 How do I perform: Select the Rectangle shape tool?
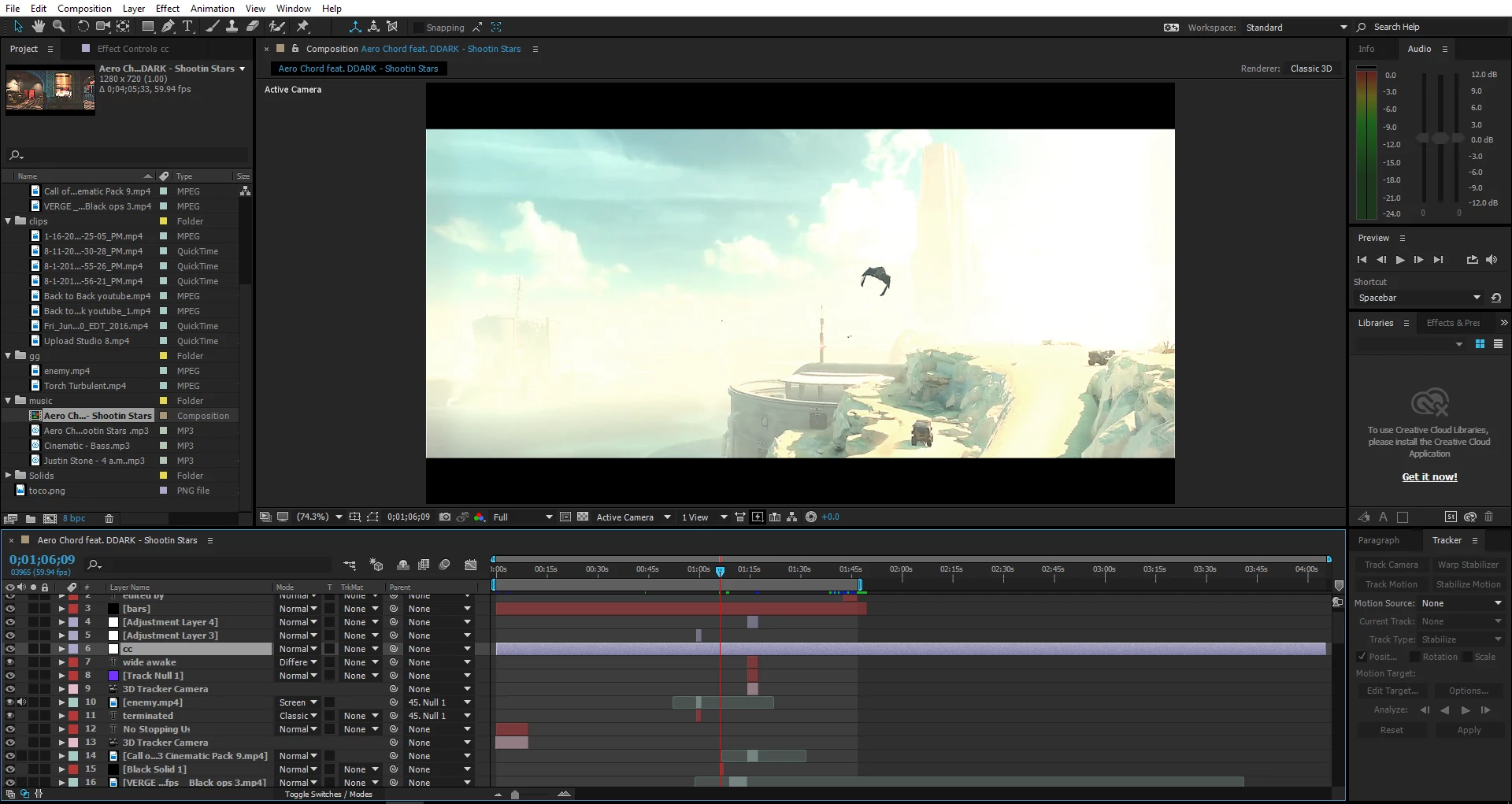(148, 27)
